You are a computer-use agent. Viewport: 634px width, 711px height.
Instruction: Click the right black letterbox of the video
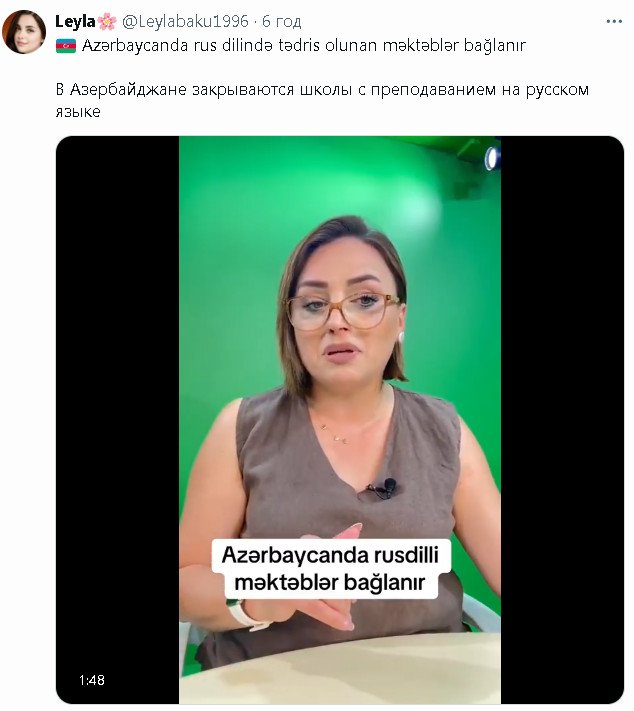(x=562, y=419)
